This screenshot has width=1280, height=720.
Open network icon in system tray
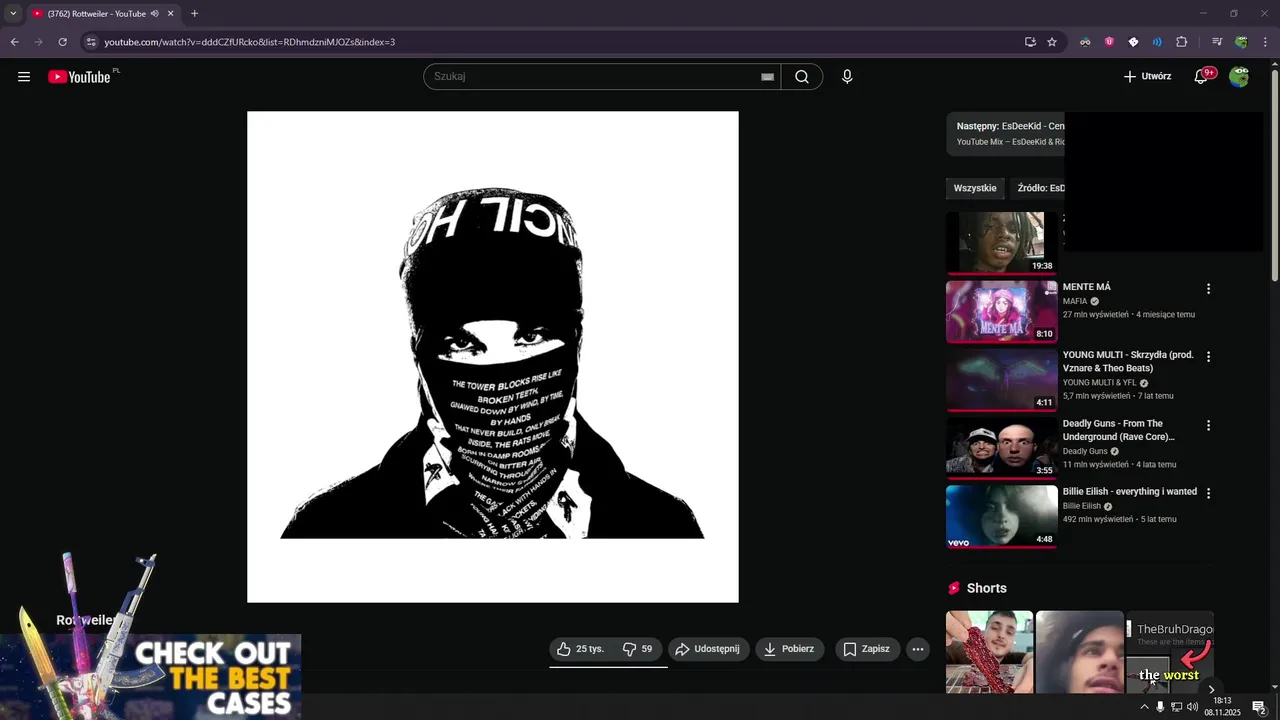[1176, 707]
